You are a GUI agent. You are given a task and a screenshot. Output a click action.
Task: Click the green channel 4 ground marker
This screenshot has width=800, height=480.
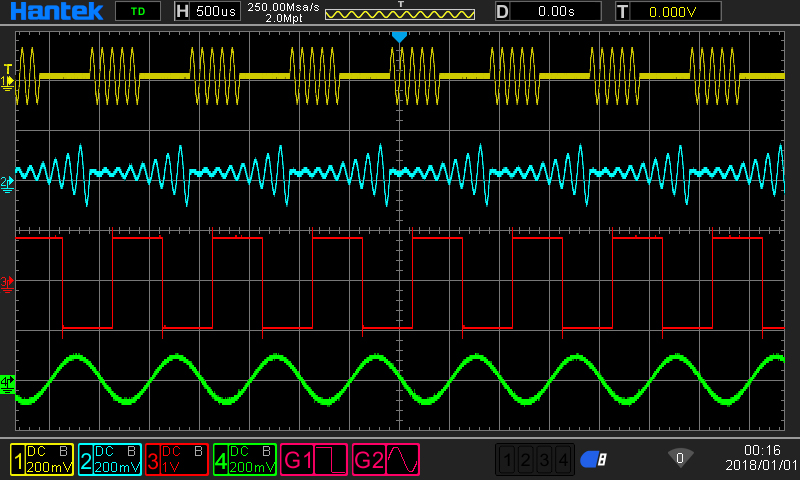[8, 382]
